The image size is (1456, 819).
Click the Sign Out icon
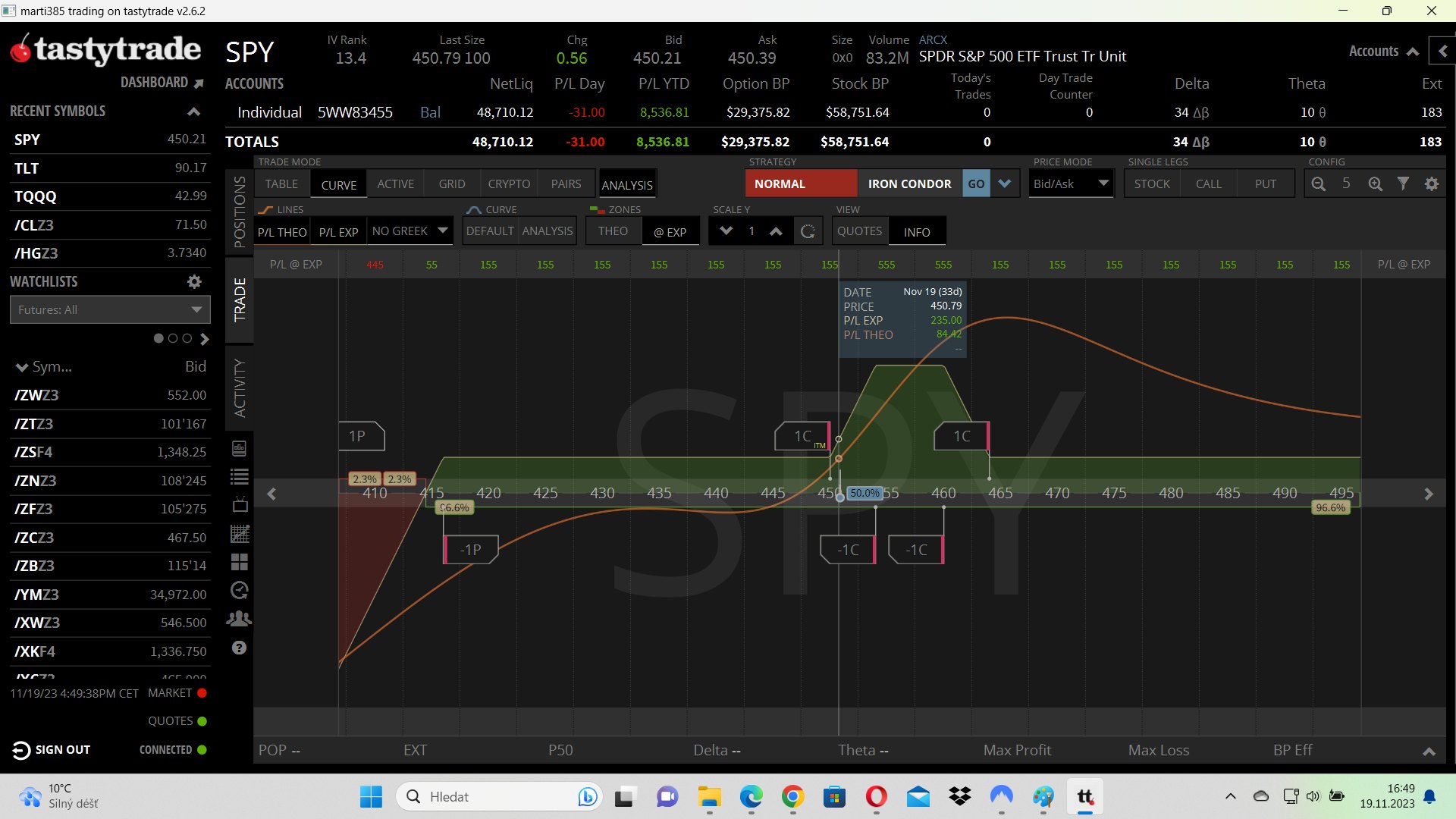click(21, 750)
